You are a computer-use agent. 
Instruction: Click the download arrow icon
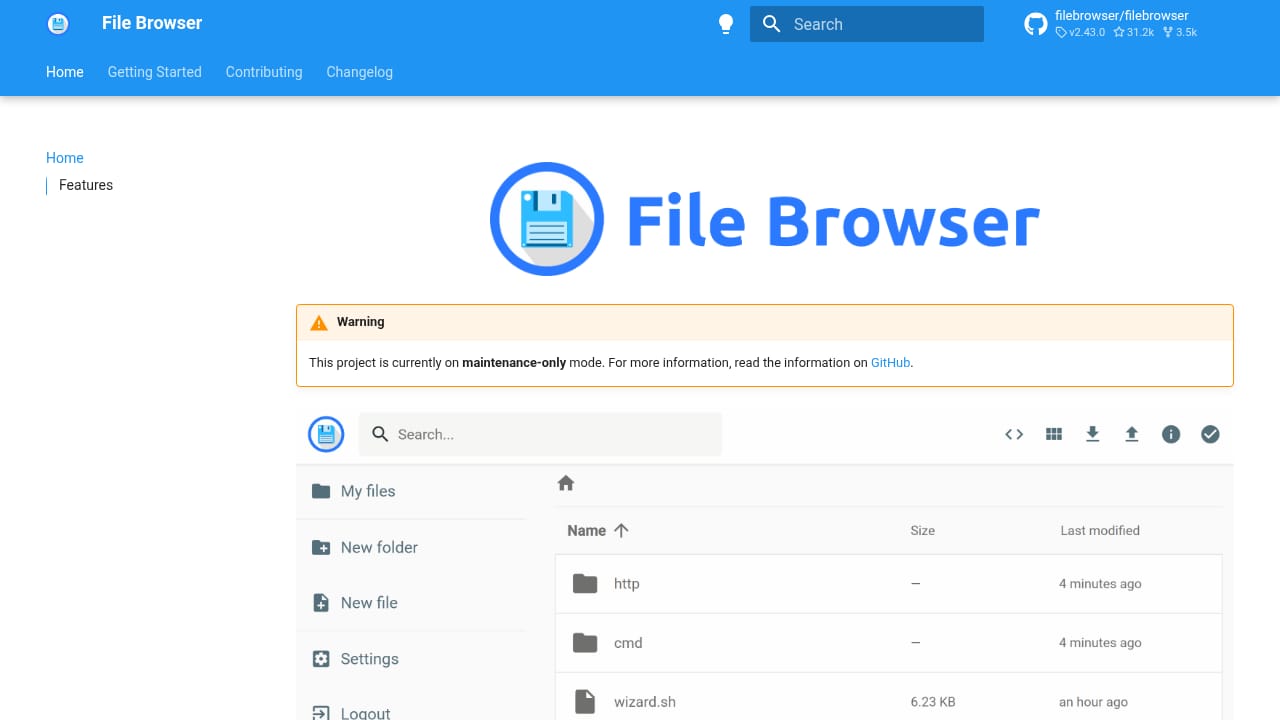pyautogui.click(x=1093, y=434)
